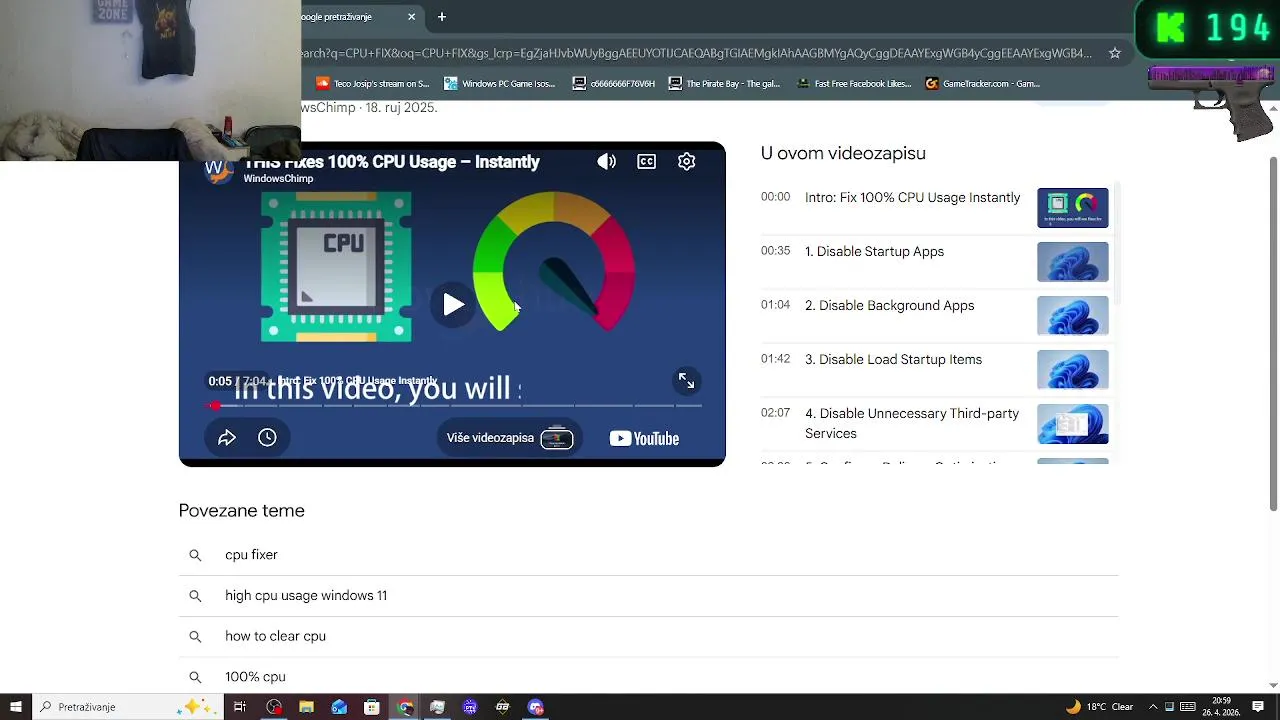The image size is (1280, 720).
Task: Click the 01:42 chapter timestamp
Action: (x=775, y=359)
